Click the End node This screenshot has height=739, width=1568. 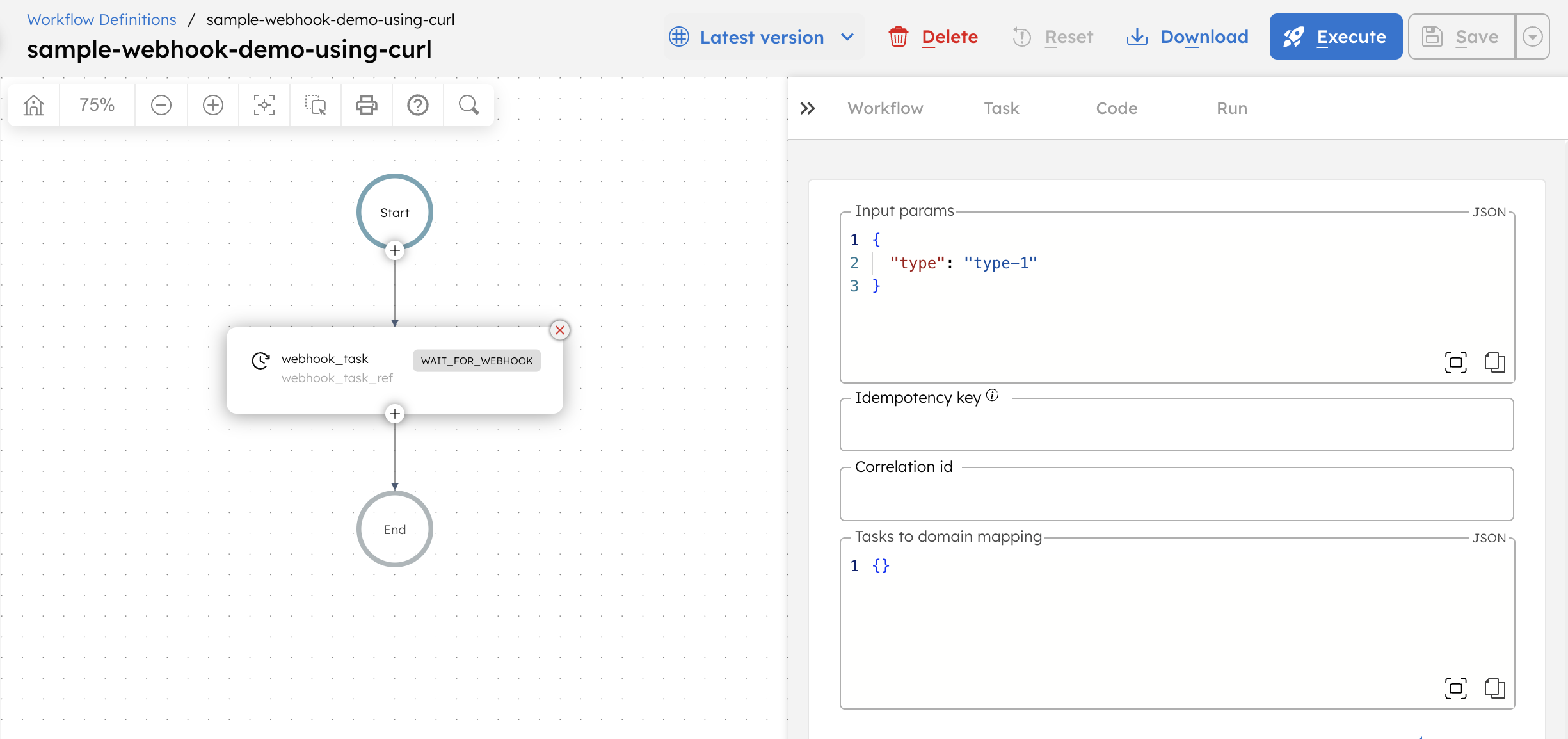(x=395, y=529)
